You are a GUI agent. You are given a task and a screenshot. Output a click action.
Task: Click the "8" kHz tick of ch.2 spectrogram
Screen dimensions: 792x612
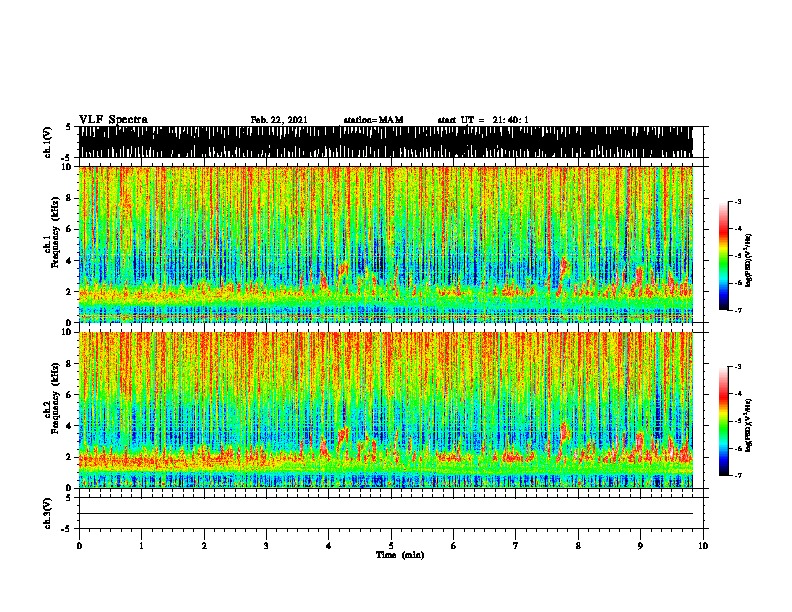(70, 364)
